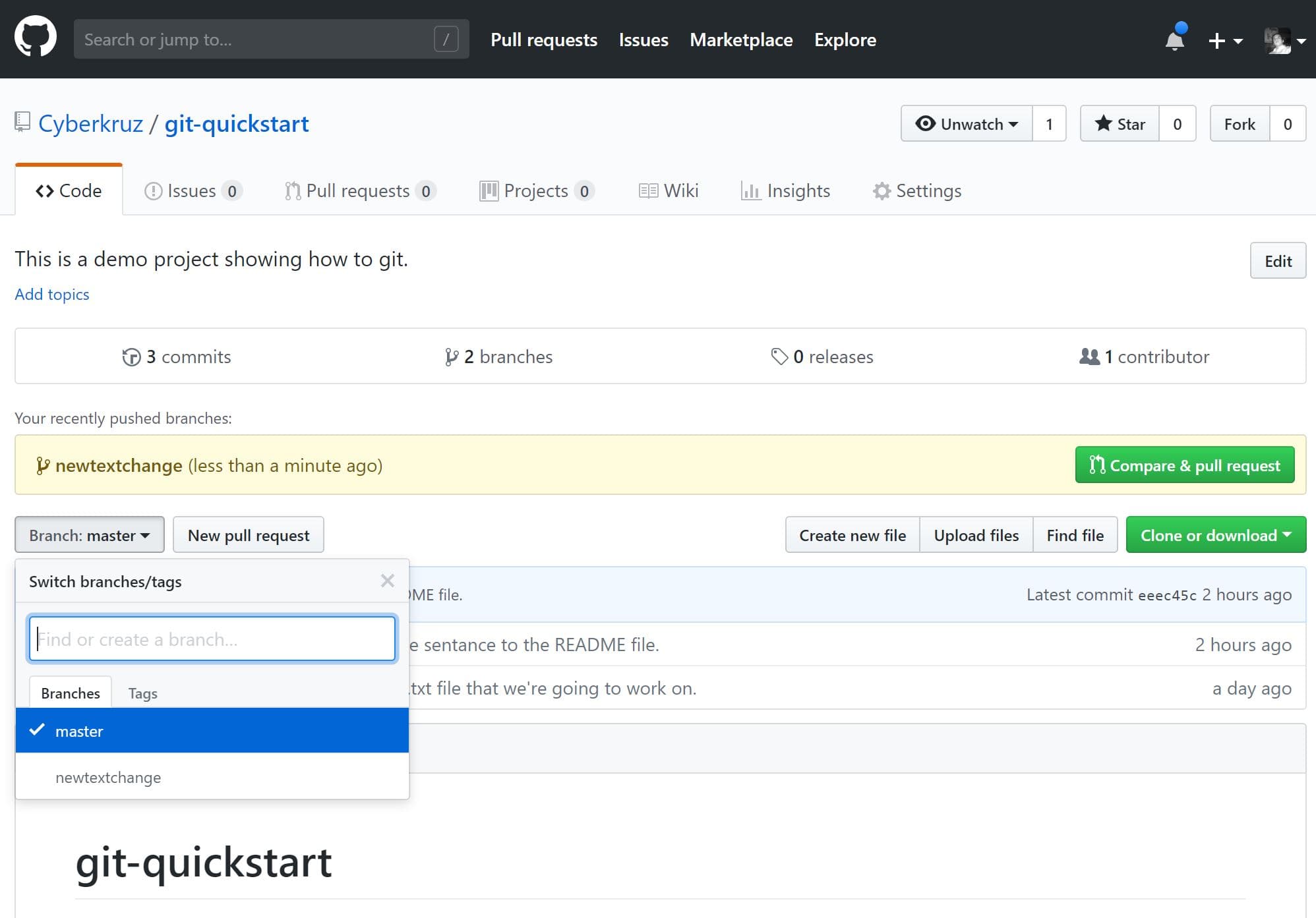Click the Add topics link
The width and height of the screenshot is (1316, 918).
[52, 294]
